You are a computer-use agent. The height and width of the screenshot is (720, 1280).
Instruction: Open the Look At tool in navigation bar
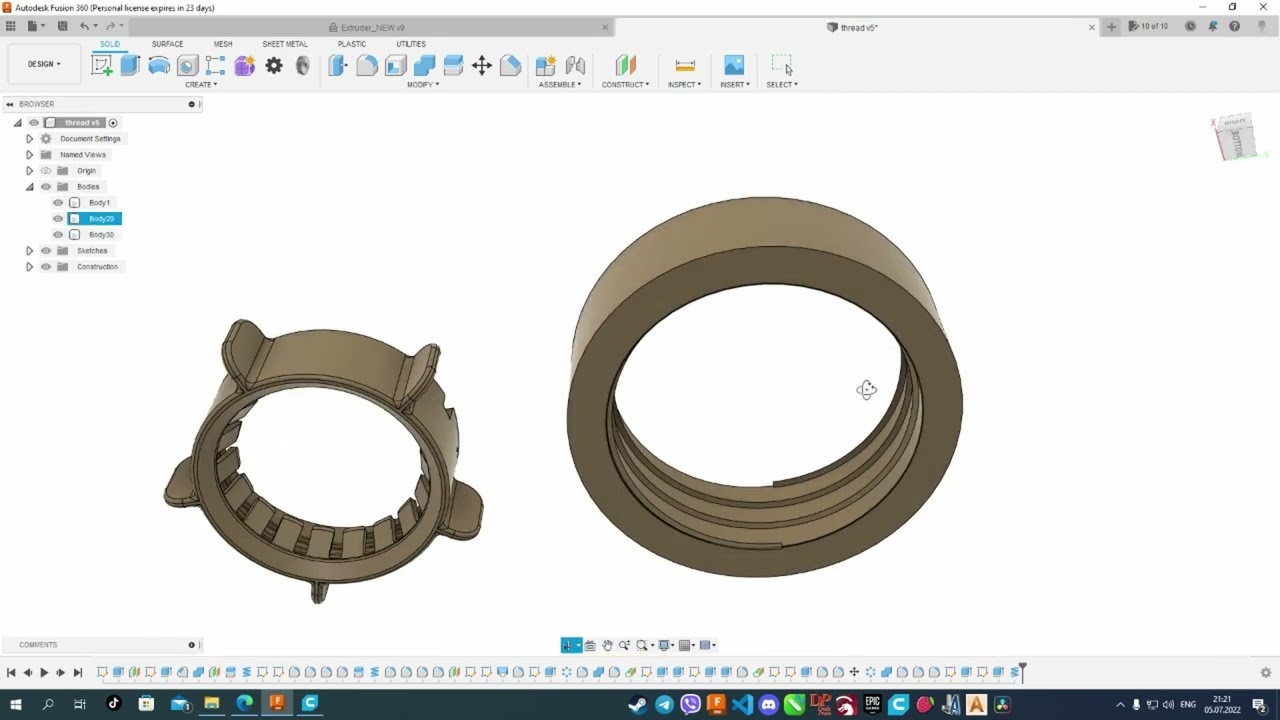[590, 645]
